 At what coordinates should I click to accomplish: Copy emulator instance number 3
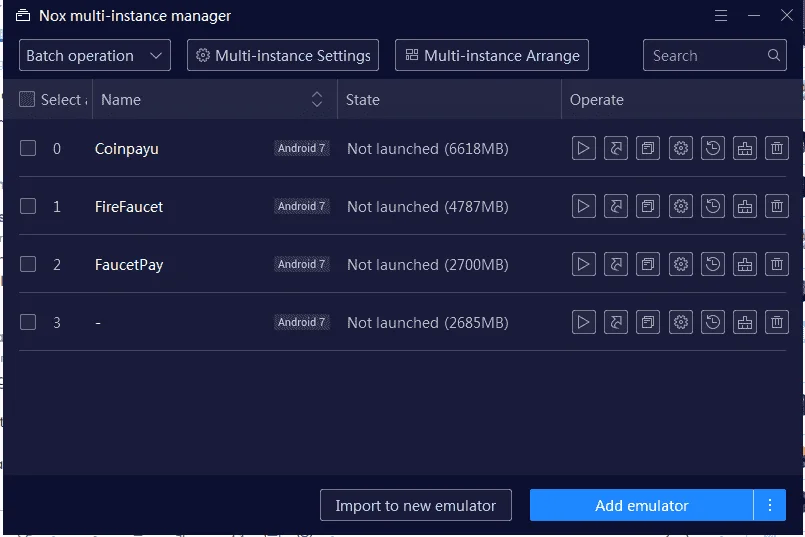pyautogui.click(x=648, y=322)
